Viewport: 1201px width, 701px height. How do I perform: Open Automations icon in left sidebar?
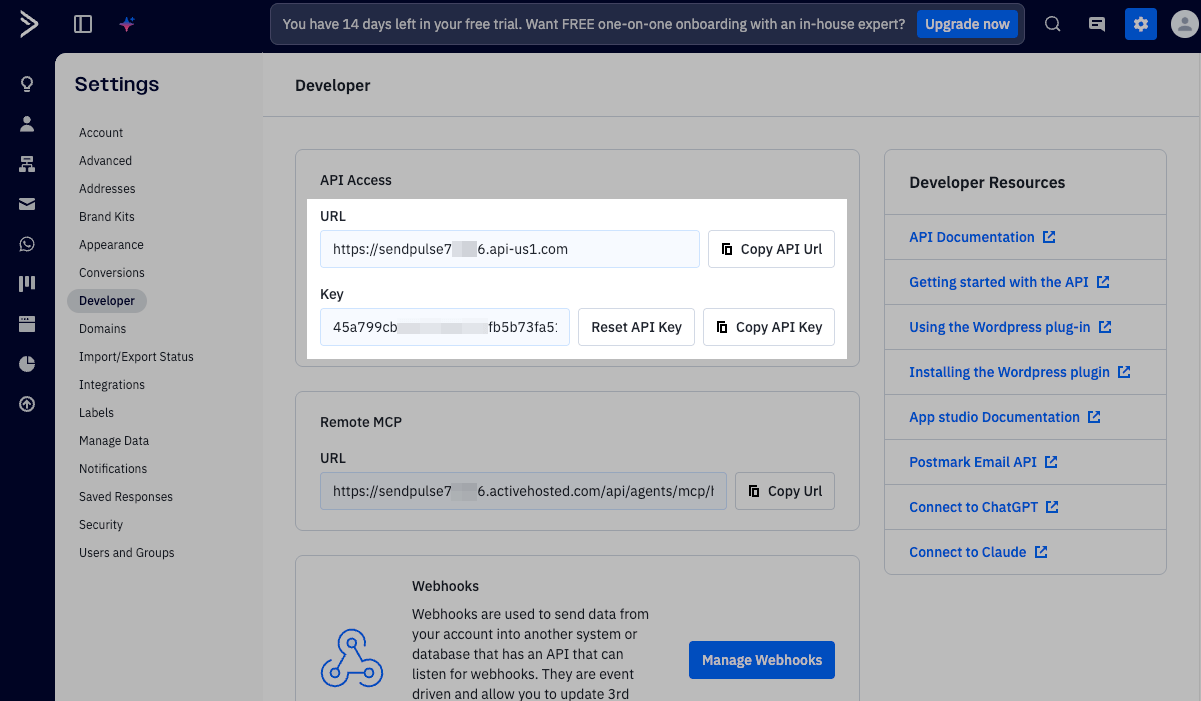pos(27,164)
